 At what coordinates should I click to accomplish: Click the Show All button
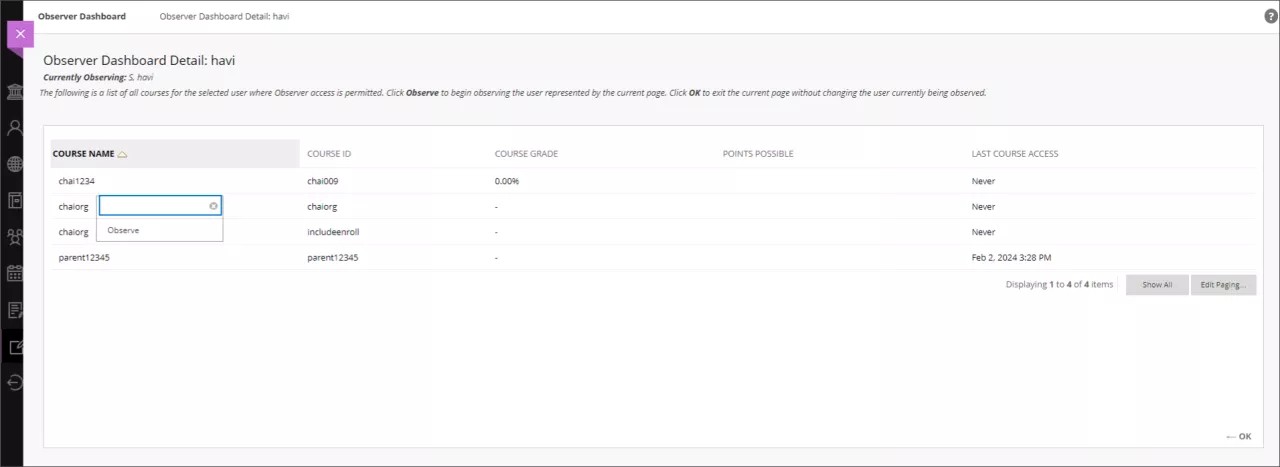(1157, 285)
